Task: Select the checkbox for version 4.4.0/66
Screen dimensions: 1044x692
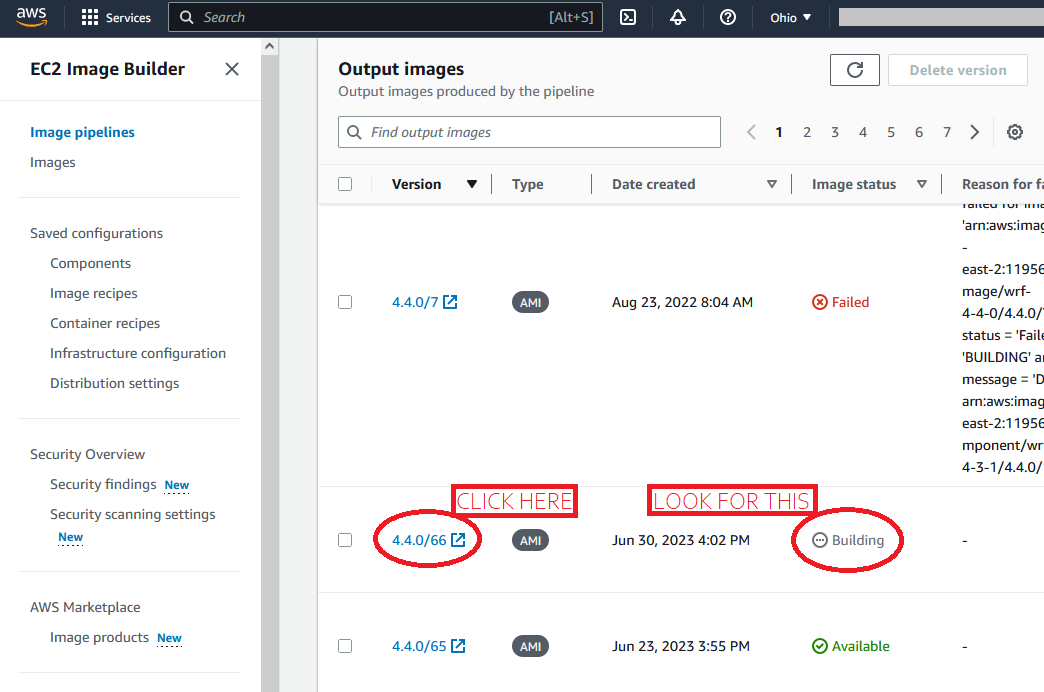Action: tap(345, 539)
